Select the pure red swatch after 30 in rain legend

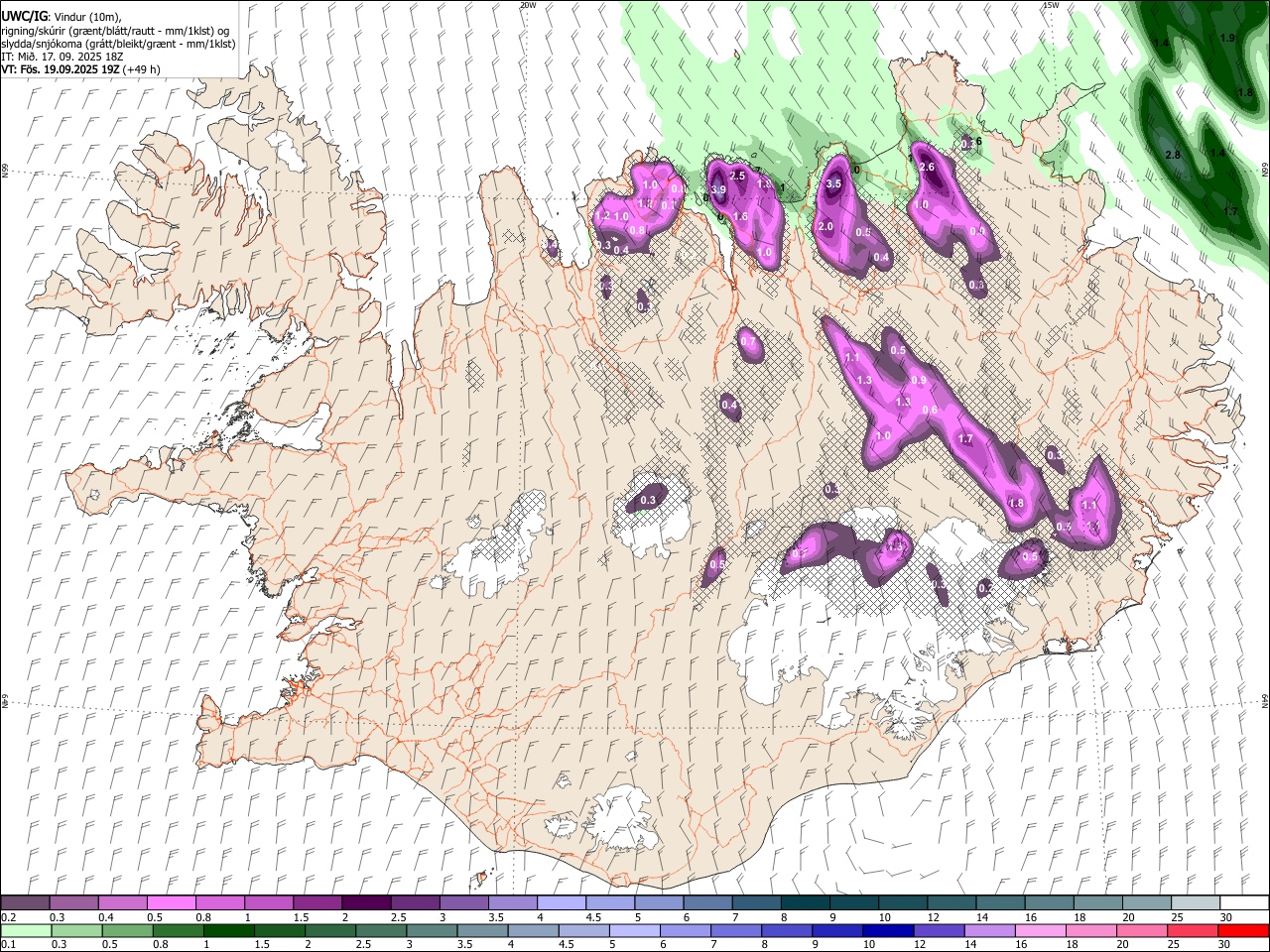pos(1242,930)
